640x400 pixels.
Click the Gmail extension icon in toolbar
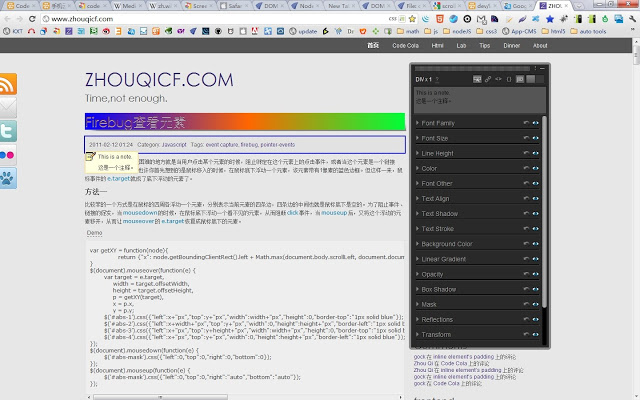[x=481, y=19]
